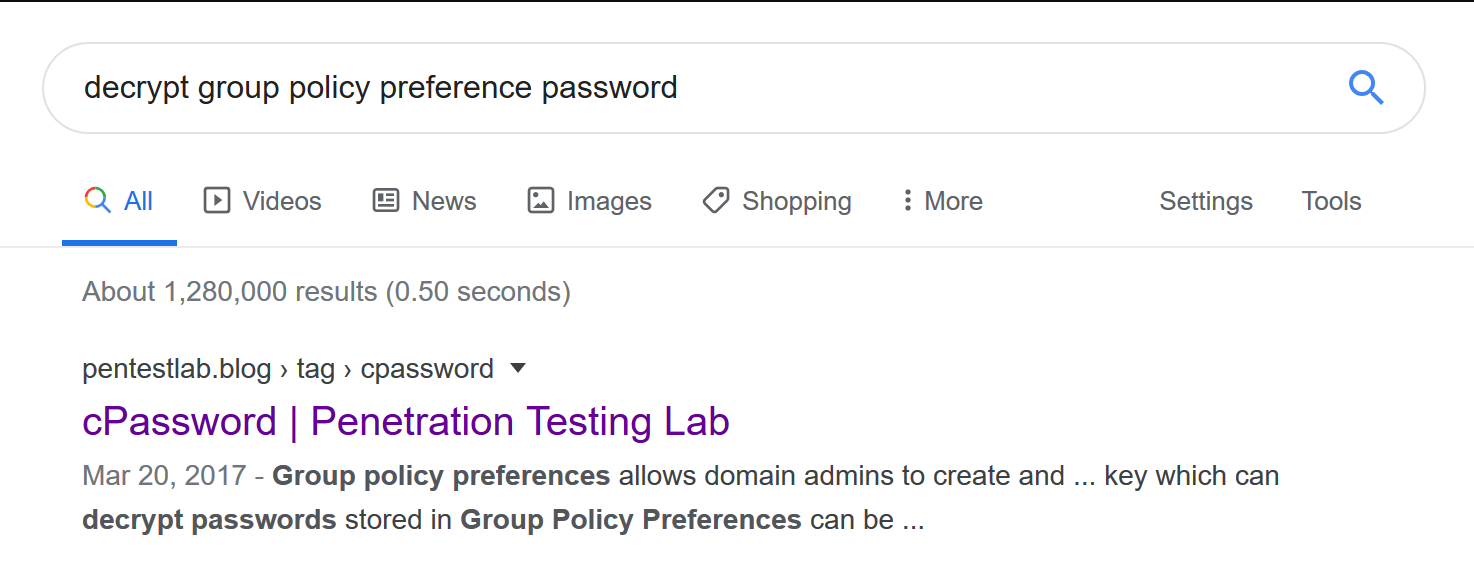Click the About 1,280,000 results text
1474x578 pixels.
[326, 292]
